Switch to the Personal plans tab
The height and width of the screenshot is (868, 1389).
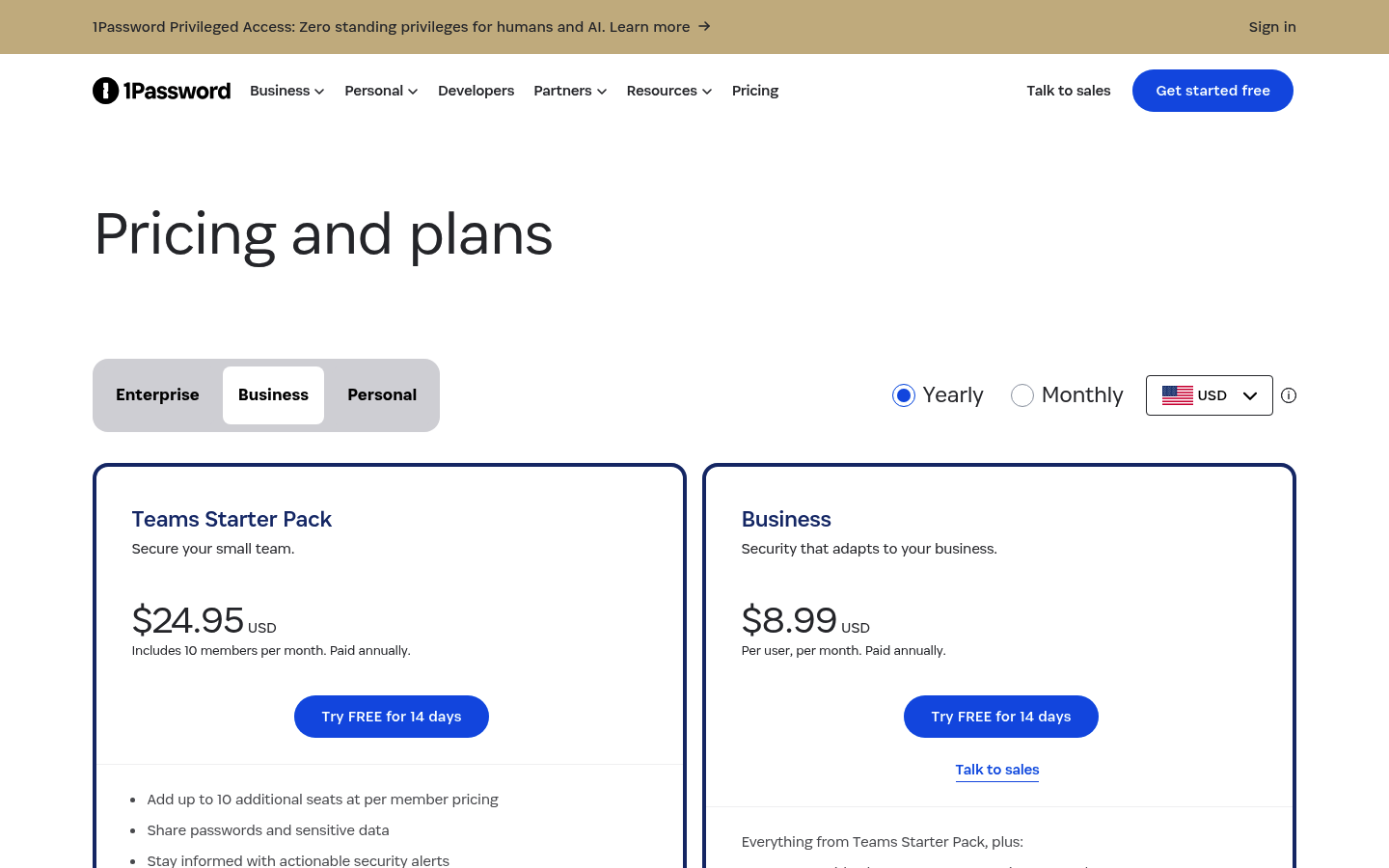pyautogui.click(x=382, y=395)
